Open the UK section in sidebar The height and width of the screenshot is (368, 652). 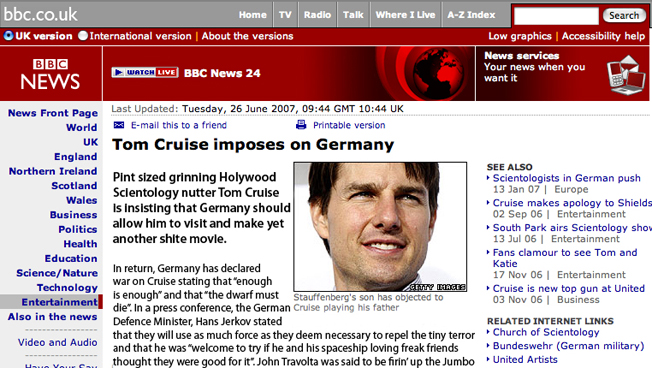click(x=90, y=142)
